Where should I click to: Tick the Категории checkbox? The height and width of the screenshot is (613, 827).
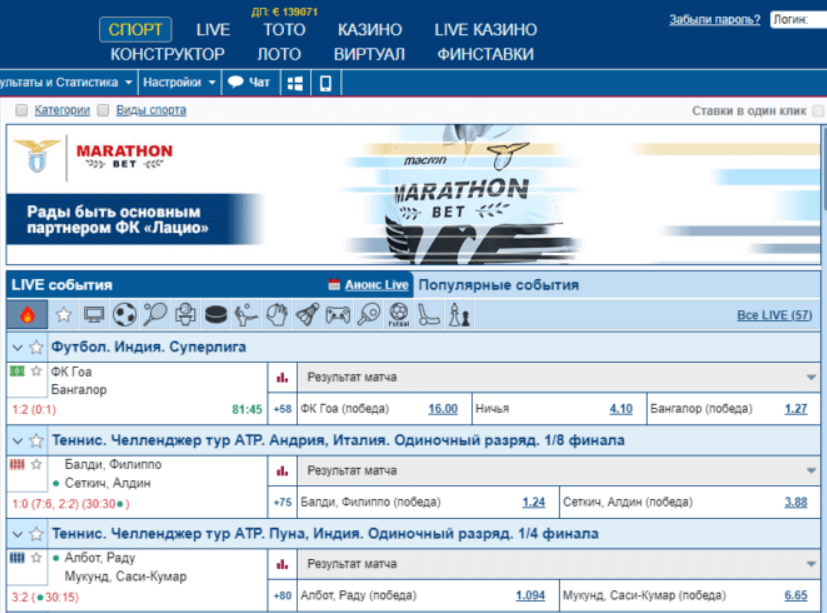tap(22, 110)
